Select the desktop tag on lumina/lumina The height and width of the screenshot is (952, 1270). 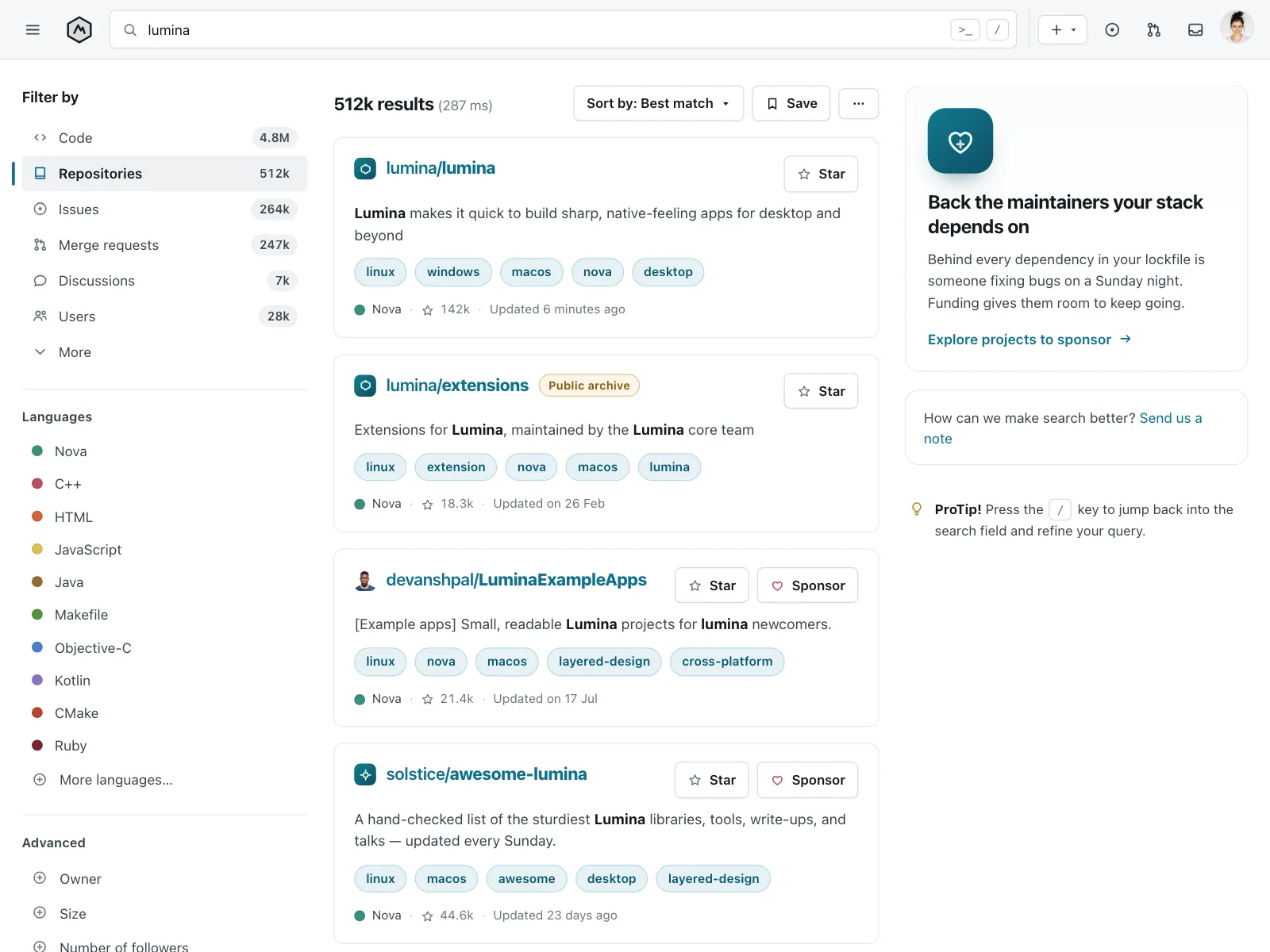668,272
